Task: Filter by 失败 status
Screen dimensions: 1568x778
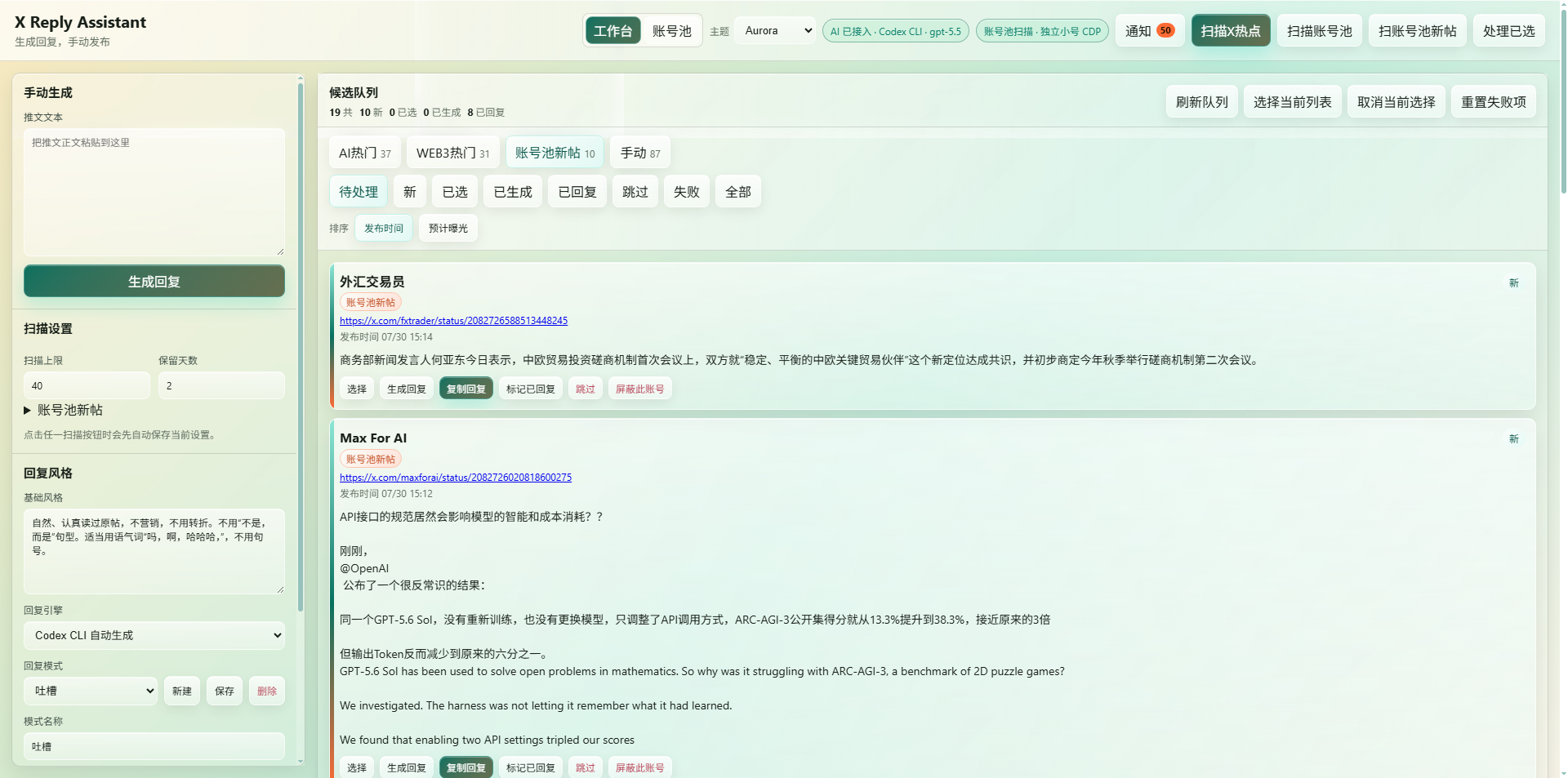Action: [x=687, y=192]
